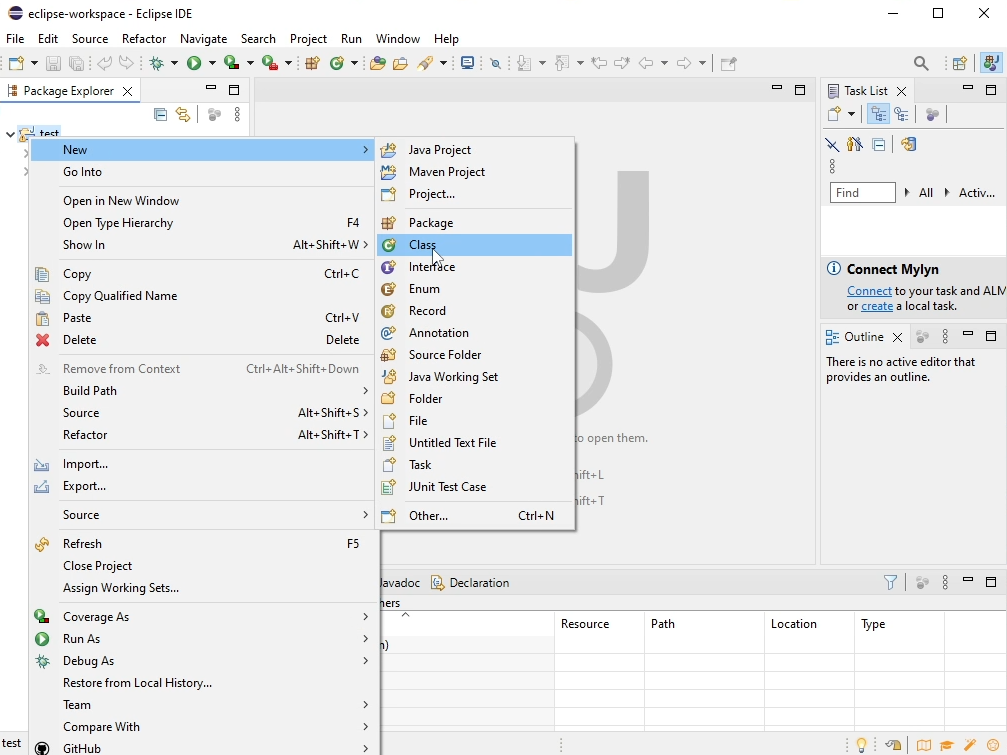The image size is (1007, 755).
Task: Toggle Scheduled presentation in Task List
Action: pyautogui.click(x=902, y=114)
